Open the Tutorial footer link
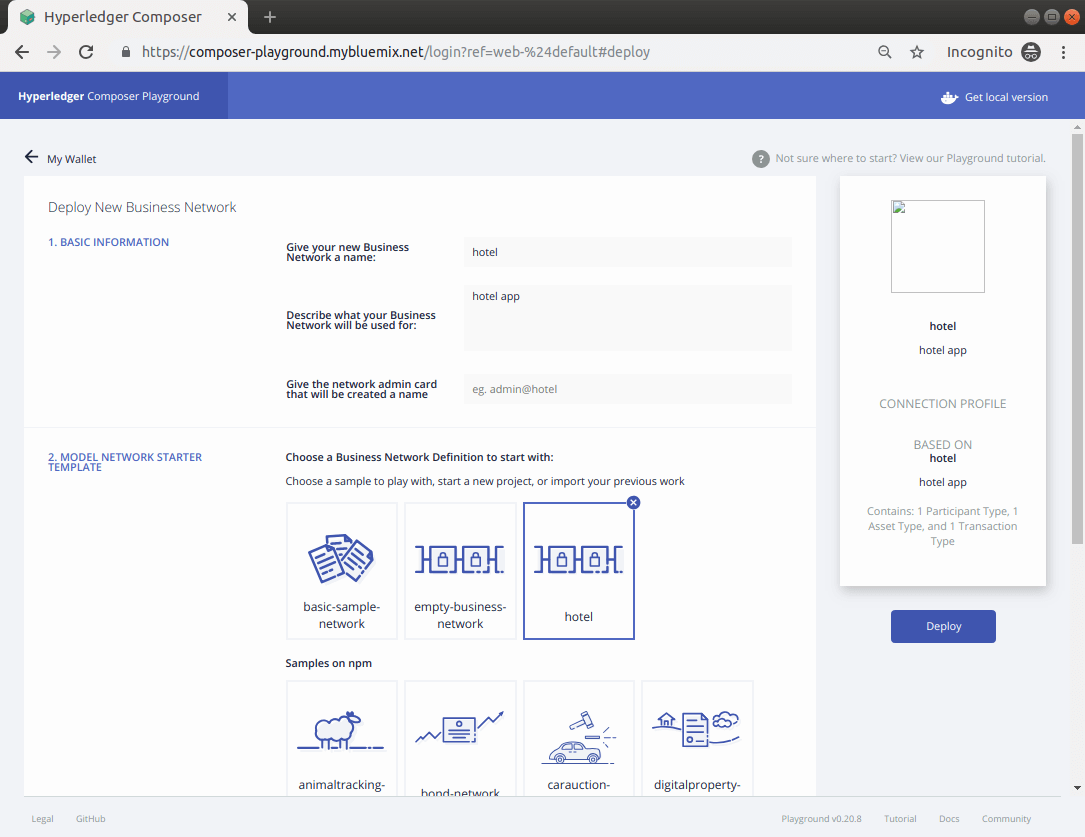The image size is (1085, 837). pyautogui.click(x=900, y=818)
